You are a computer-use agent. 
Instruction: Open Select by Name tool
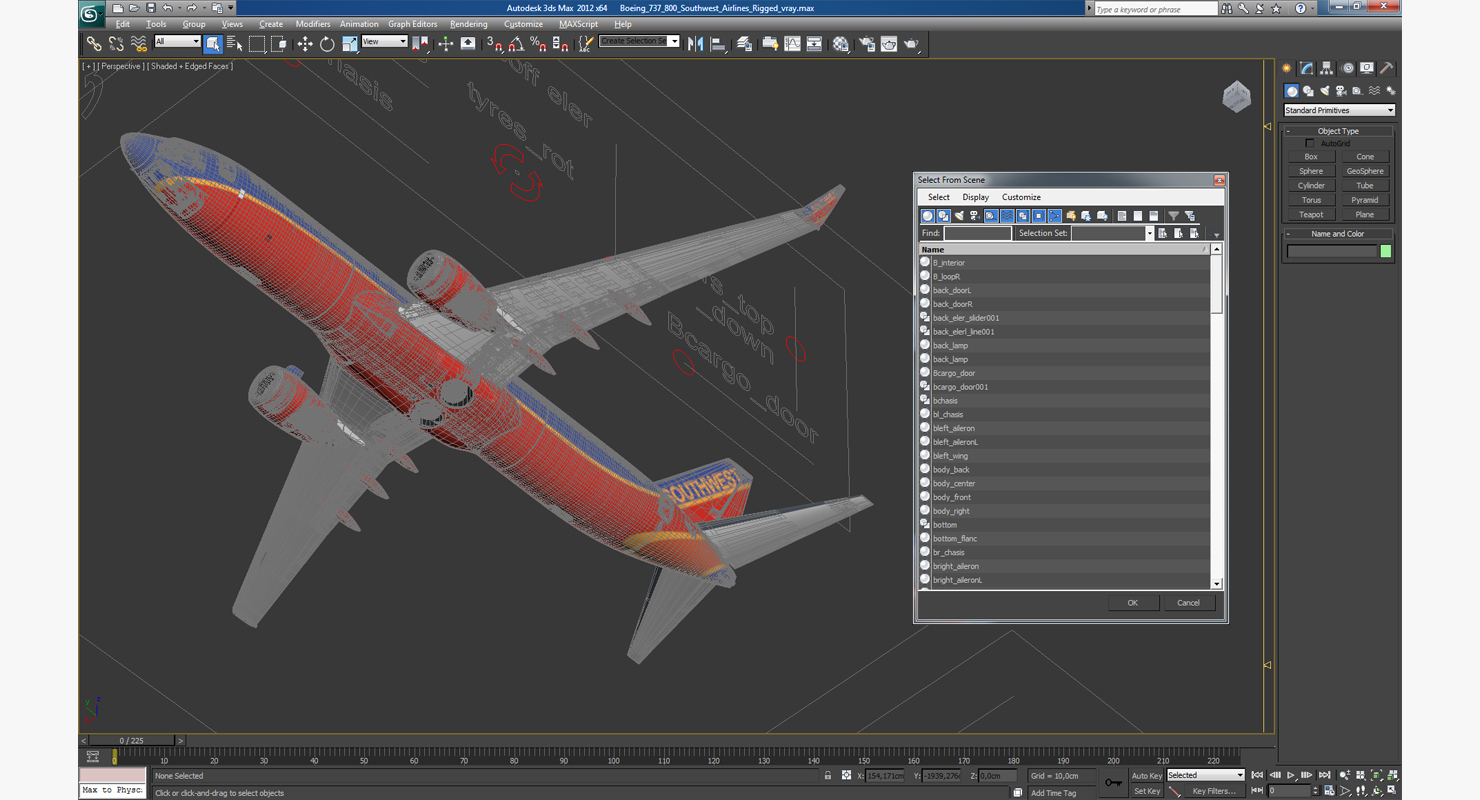234,43
